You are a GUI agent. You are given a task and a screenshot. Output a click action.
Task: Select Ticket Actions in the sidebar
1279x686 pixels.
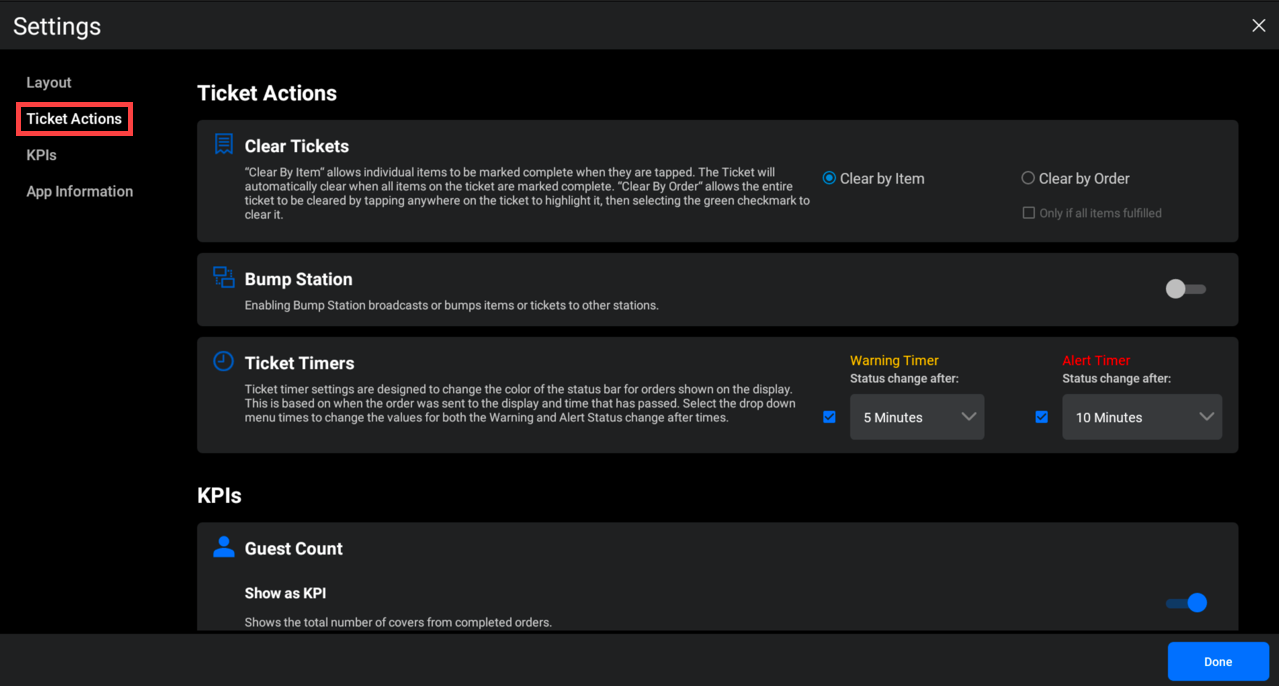tap(74, 119)
